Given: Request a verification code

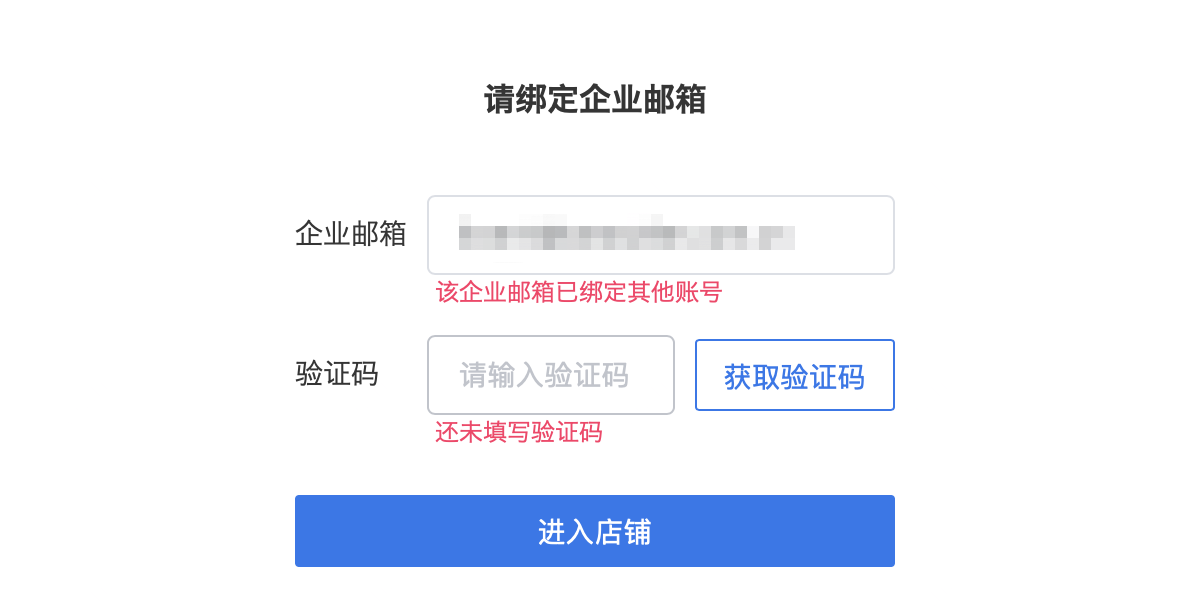Looking at the screenshot, I should 794,376.
